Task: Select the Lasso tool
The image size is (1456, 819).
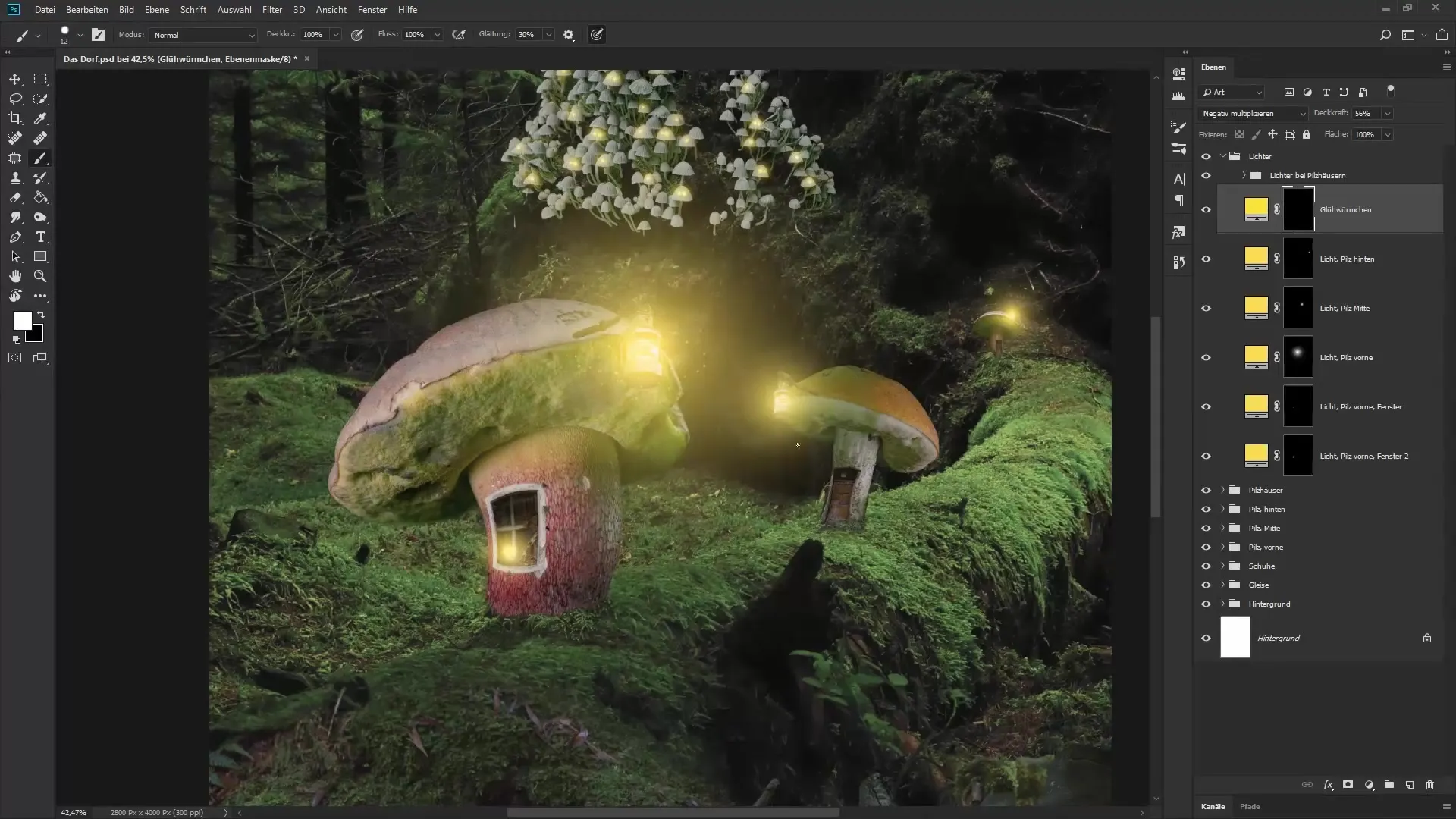Action: (15, 99)
